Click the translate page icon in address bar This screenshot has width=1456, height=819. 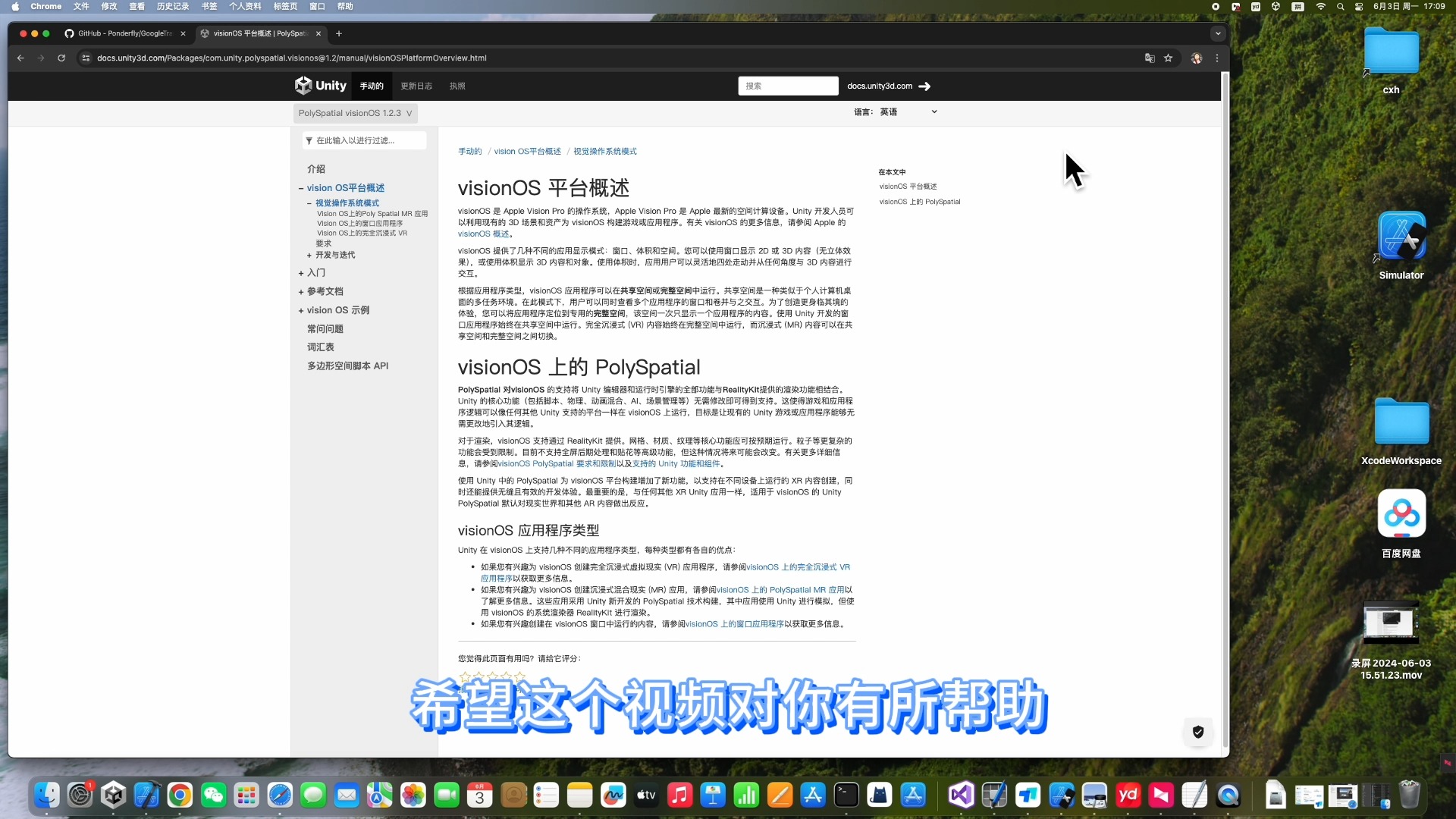coord(1150,58)
